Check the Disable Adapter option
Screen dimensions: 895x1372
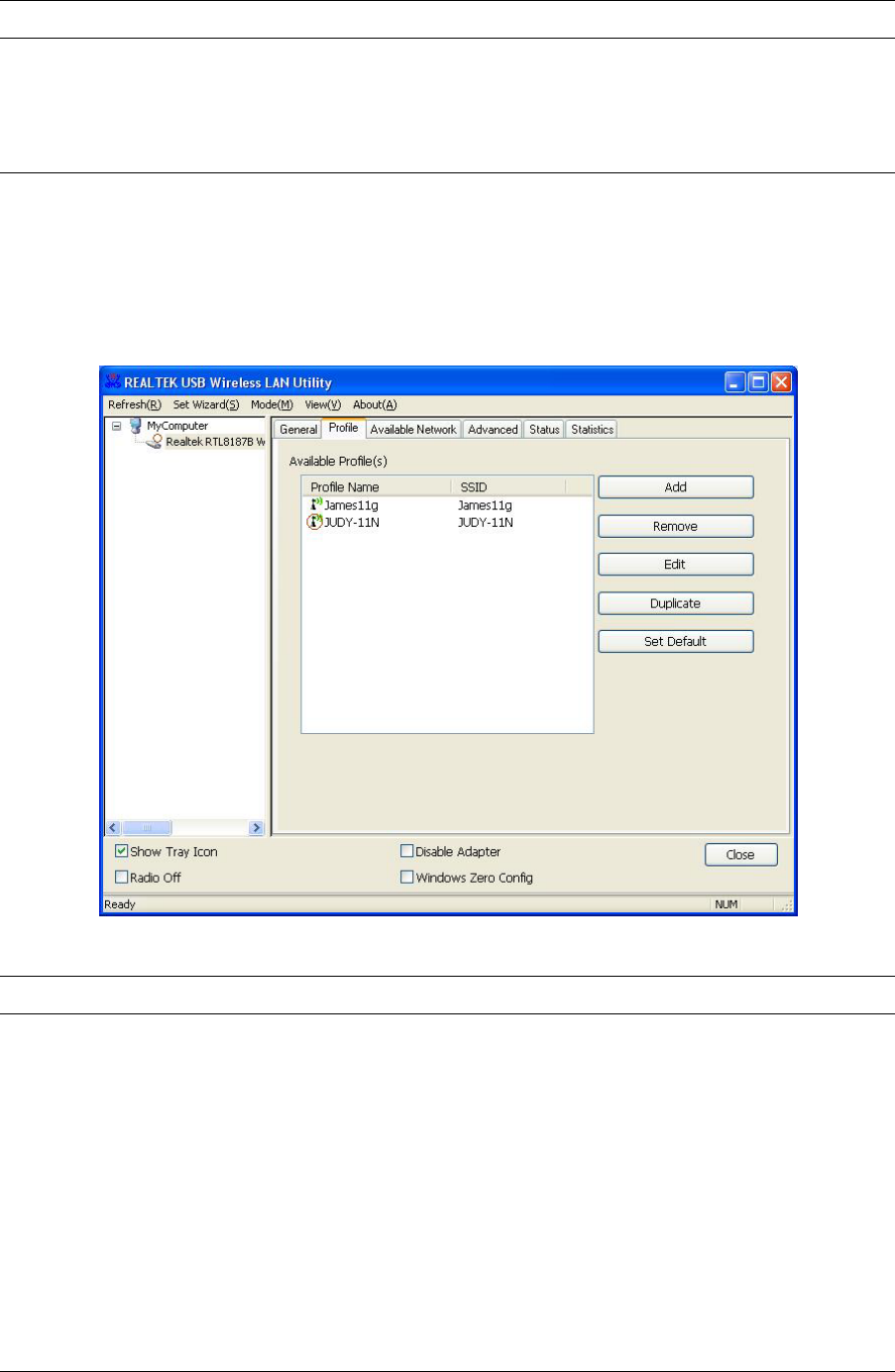coord(406,851)
